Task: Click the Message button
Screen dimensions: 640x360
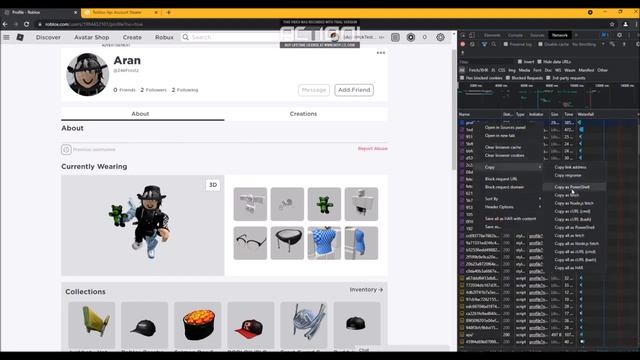Action: (314, 90)
